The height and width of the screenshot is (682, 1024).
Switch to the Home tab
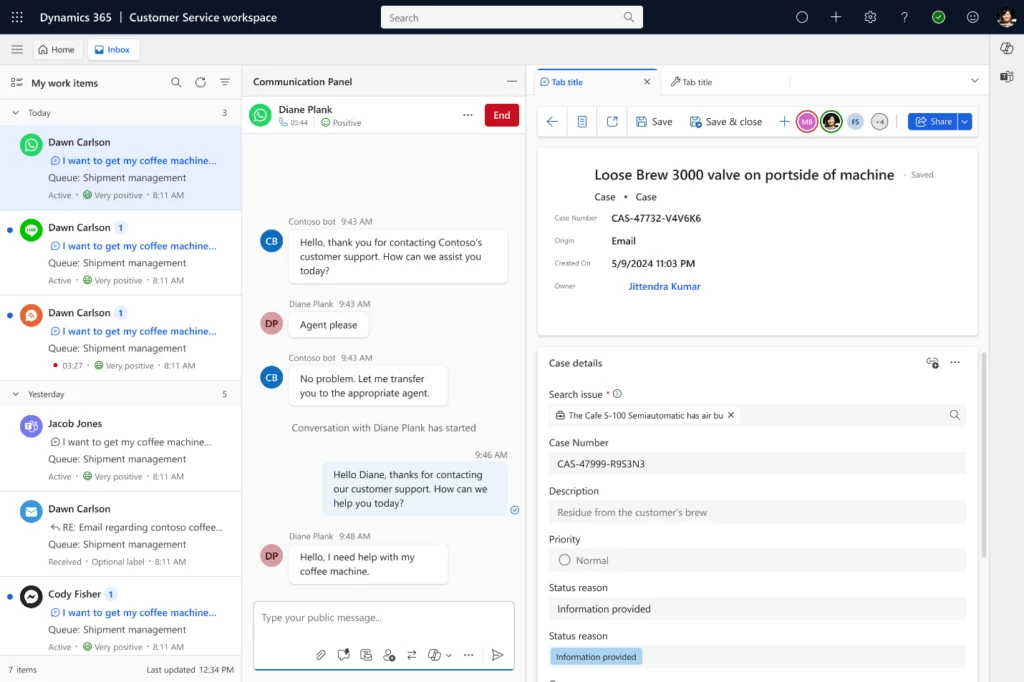[x=57, y=48]
